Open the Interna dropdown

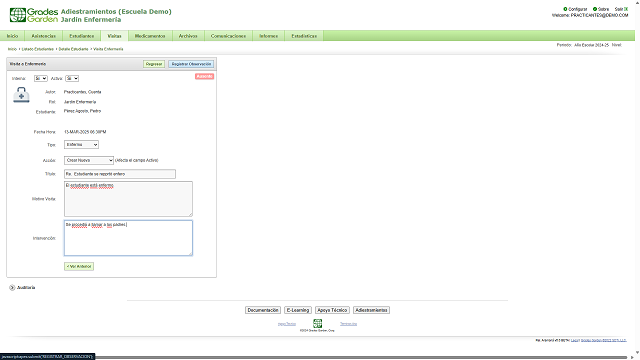pos(40,78)
